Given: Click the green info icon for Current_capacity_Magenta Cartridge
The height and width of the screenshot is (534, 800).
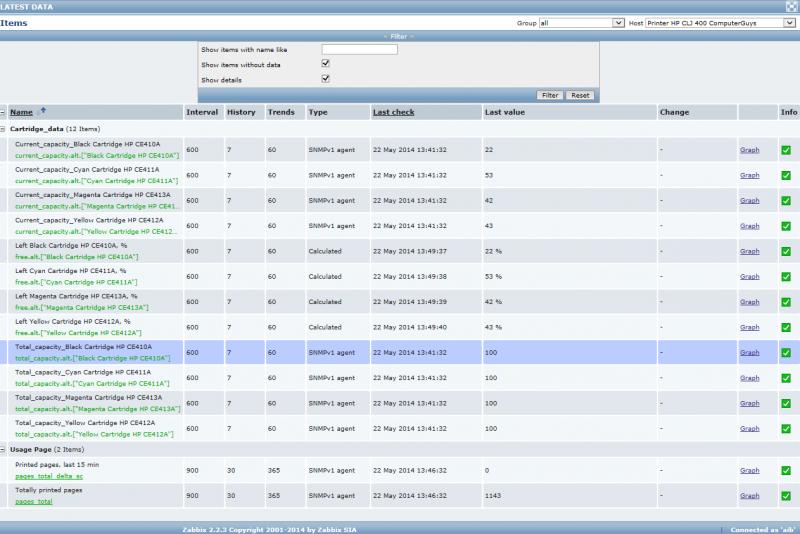Looking at the screenshot, I should point(786,201).
